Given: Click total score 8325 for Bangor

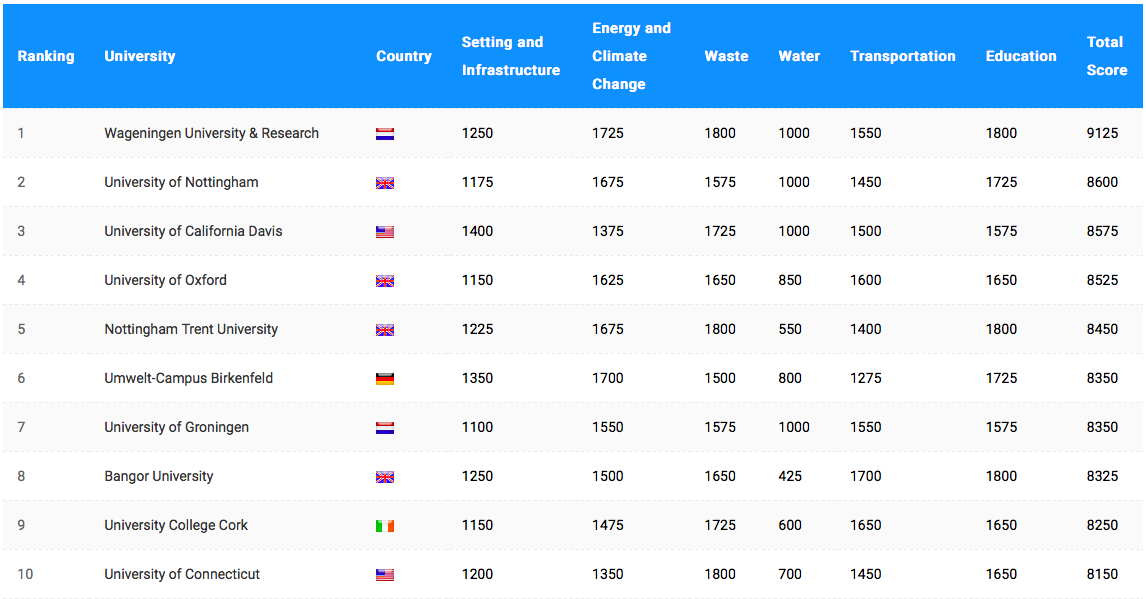Looking at the screenshot, I should pyautogui.click(x=1102, y=476).
